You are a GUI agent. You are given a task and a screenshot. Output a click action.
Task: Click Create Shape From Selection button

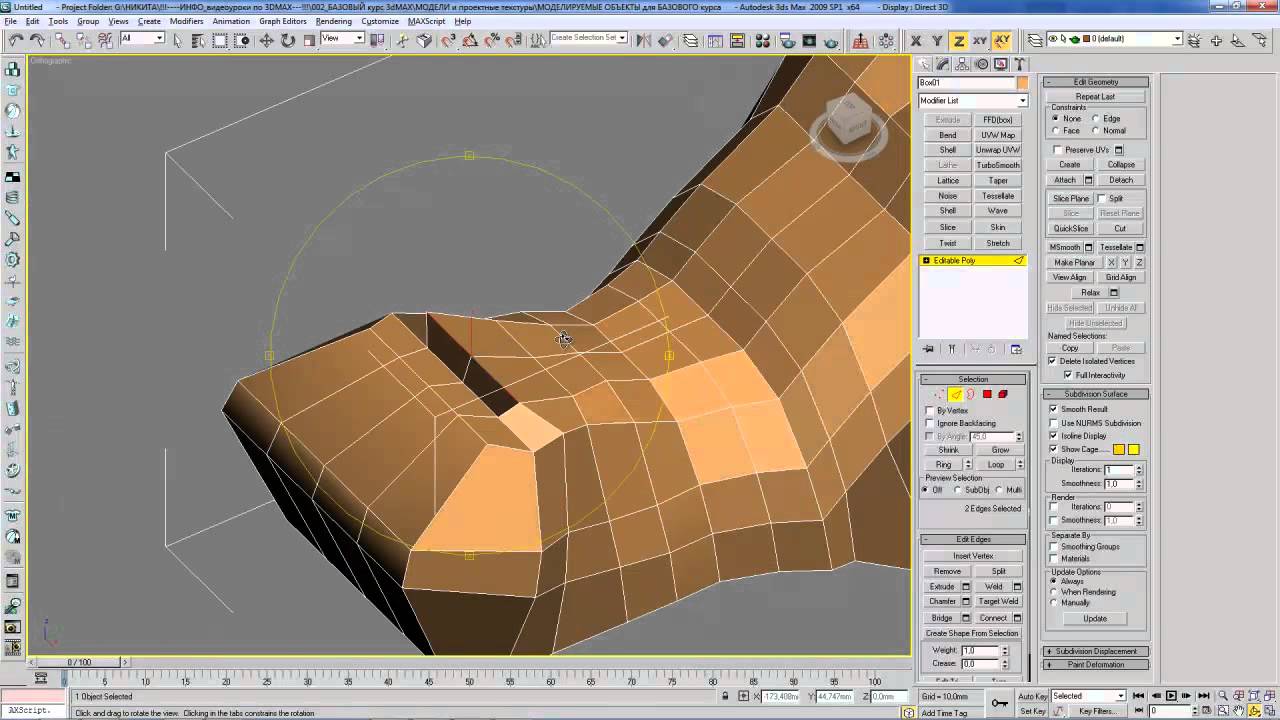point(972,633)
